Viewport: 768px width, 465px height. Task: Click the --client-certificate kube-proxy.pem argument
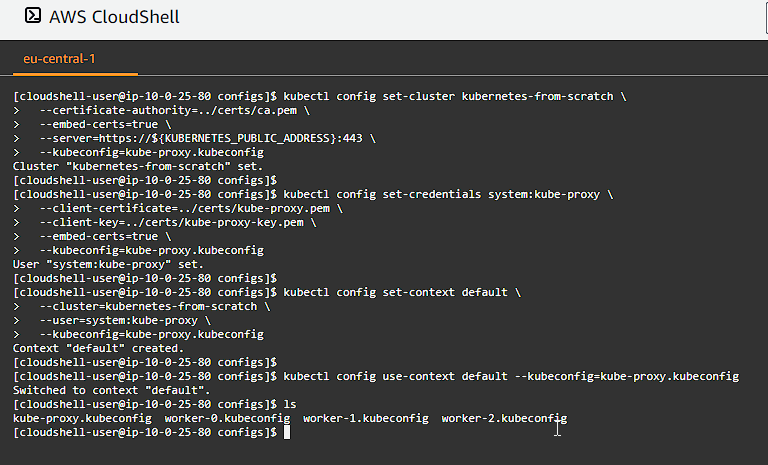click(185, 209)
